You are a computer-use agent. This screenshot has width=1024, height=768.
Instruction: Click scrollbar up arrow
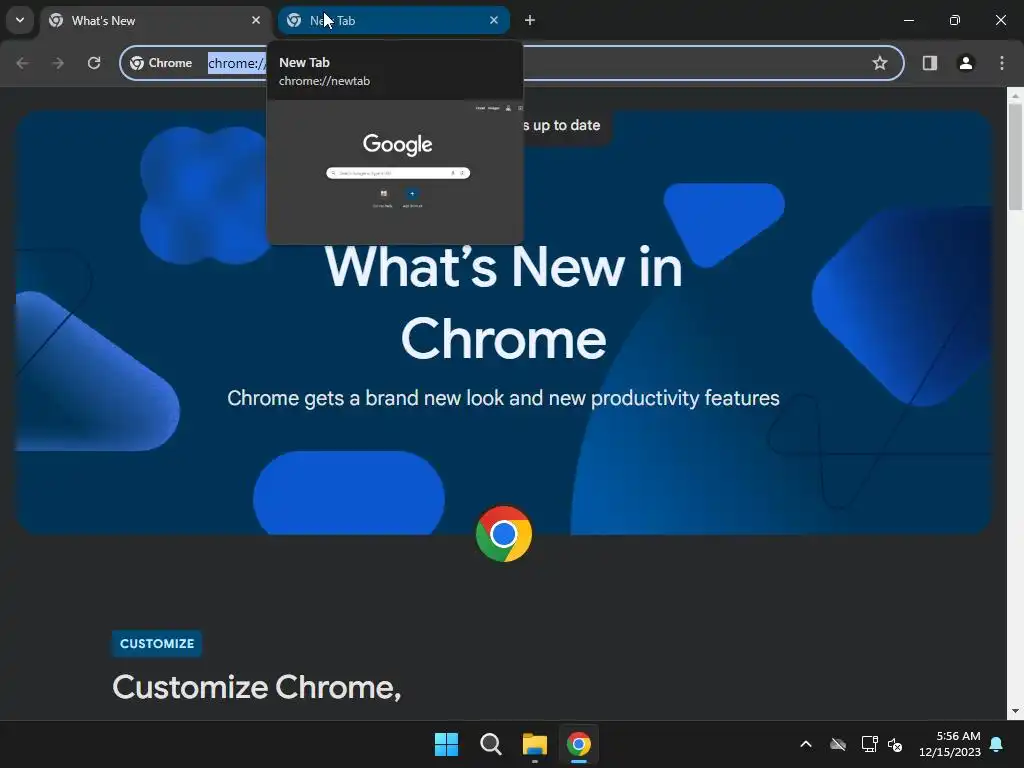click(x=1015, y=95)
